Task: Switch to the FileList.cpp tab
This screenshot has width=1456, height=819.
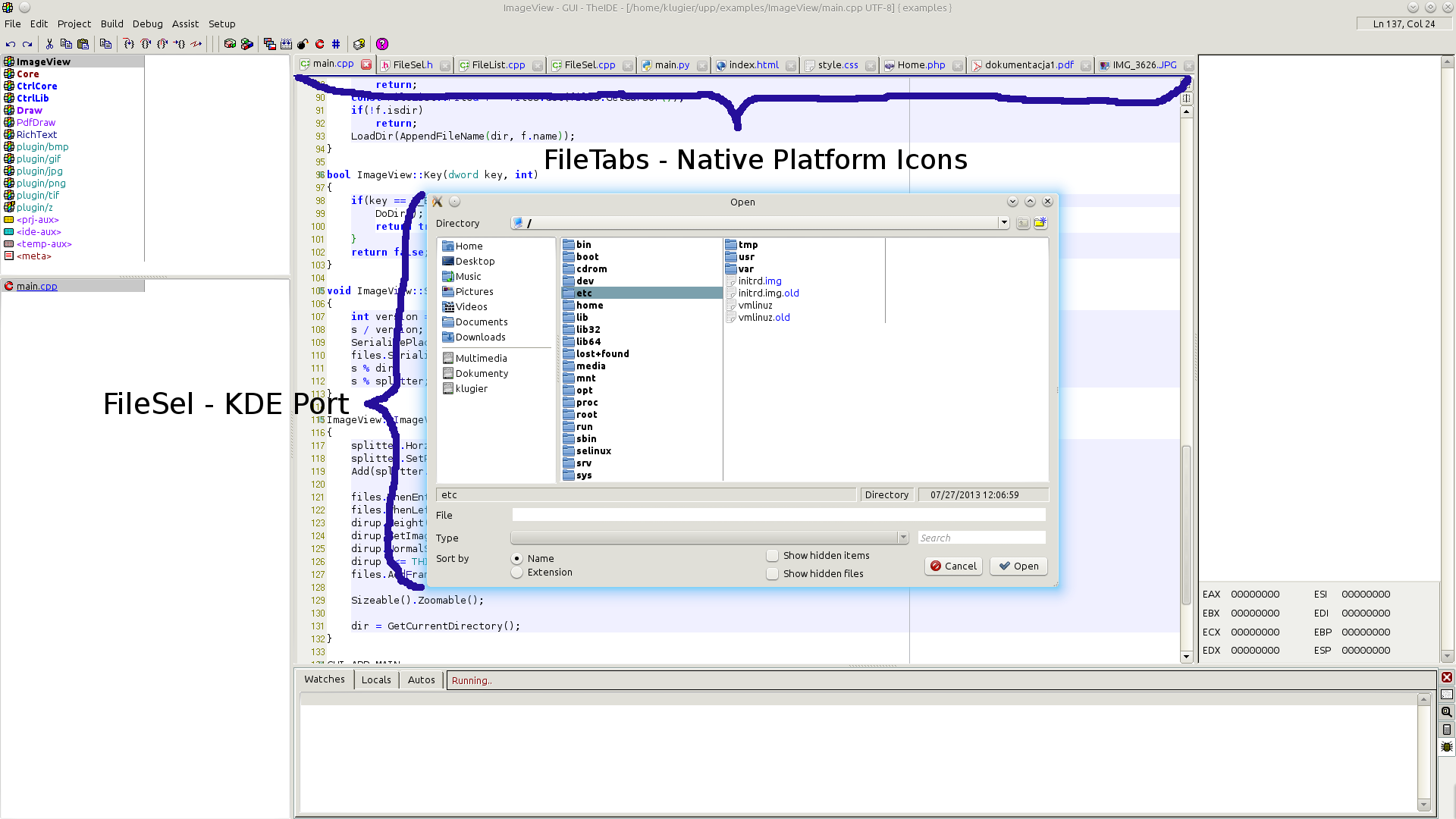Action: tap(498, 65)
